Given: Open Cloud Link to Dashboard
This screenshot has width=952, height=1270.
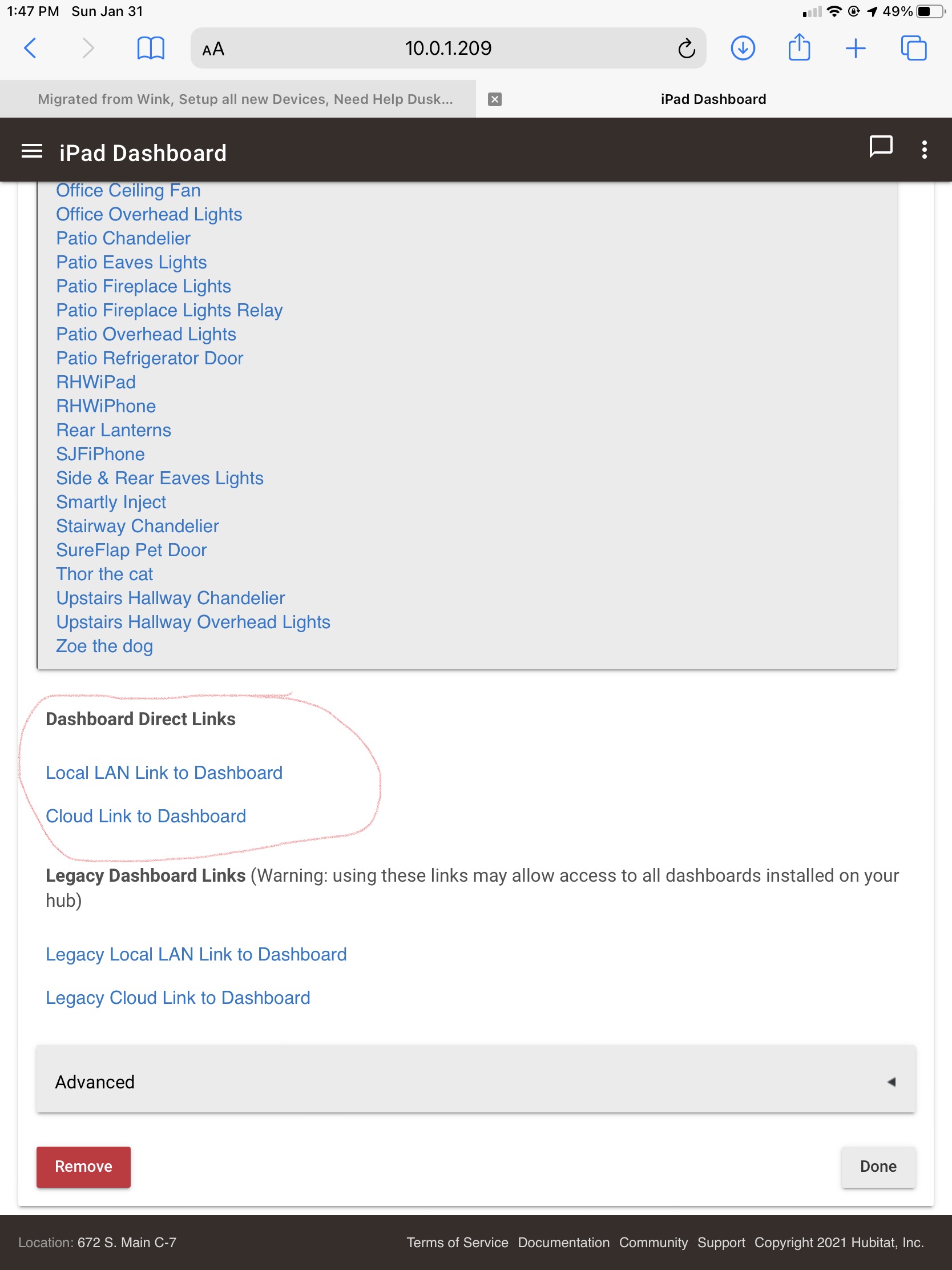Looking at the screenshot, I should tap(146, 816).
